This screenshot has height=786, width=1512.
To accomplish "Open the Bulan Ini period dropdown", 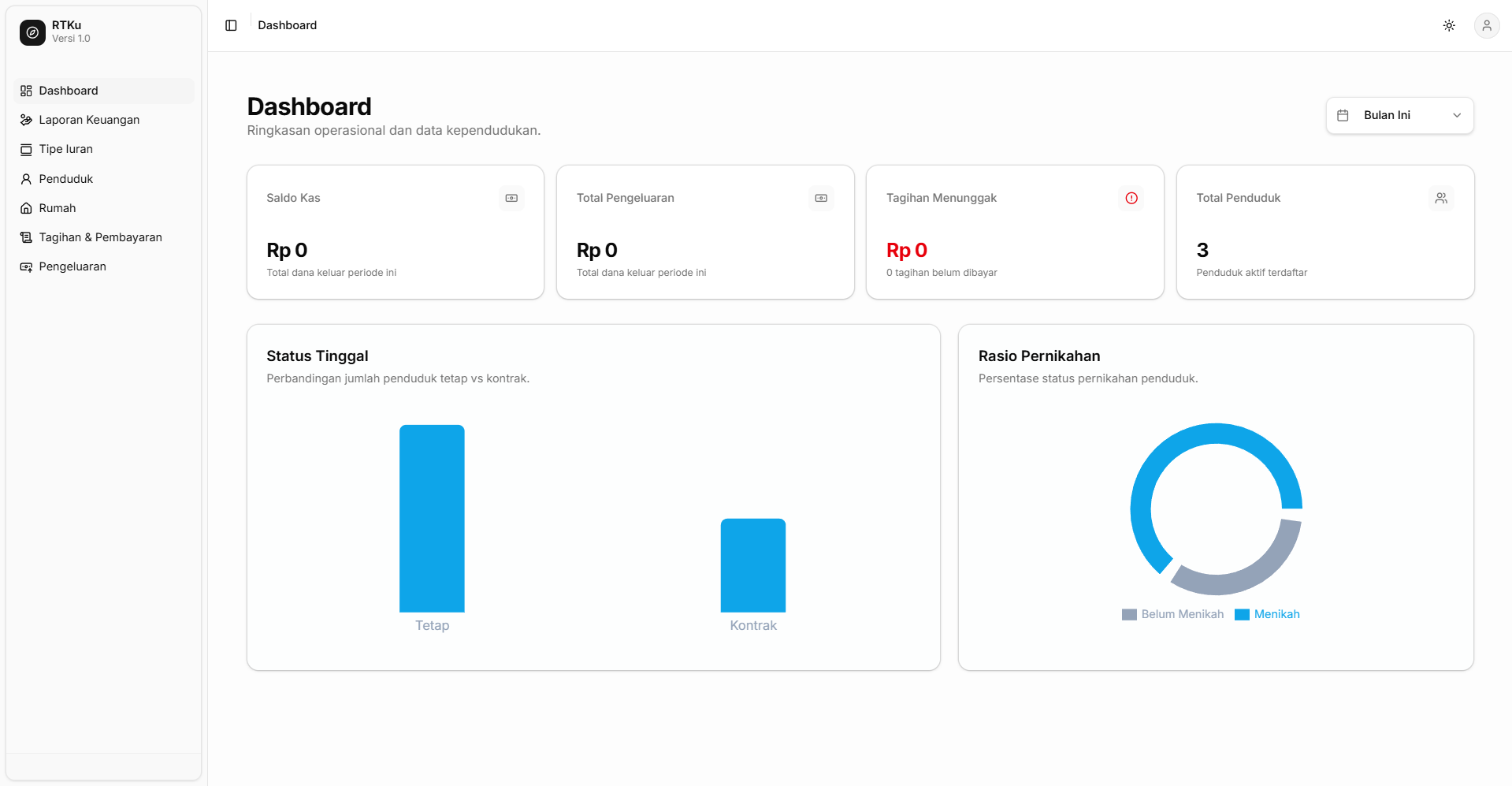I will pyautogui.click(x=1399, y=115).
